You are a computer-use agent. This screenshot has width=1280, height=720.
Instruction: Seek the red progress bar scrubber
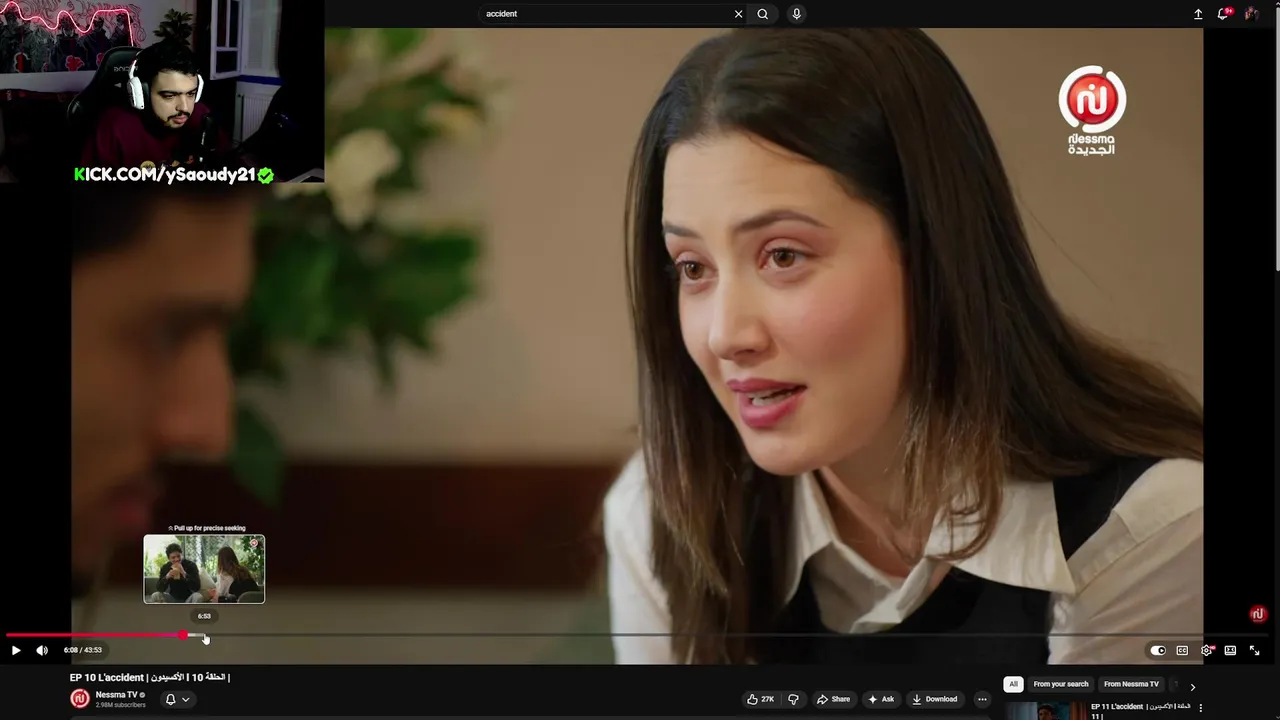[183, 635]
